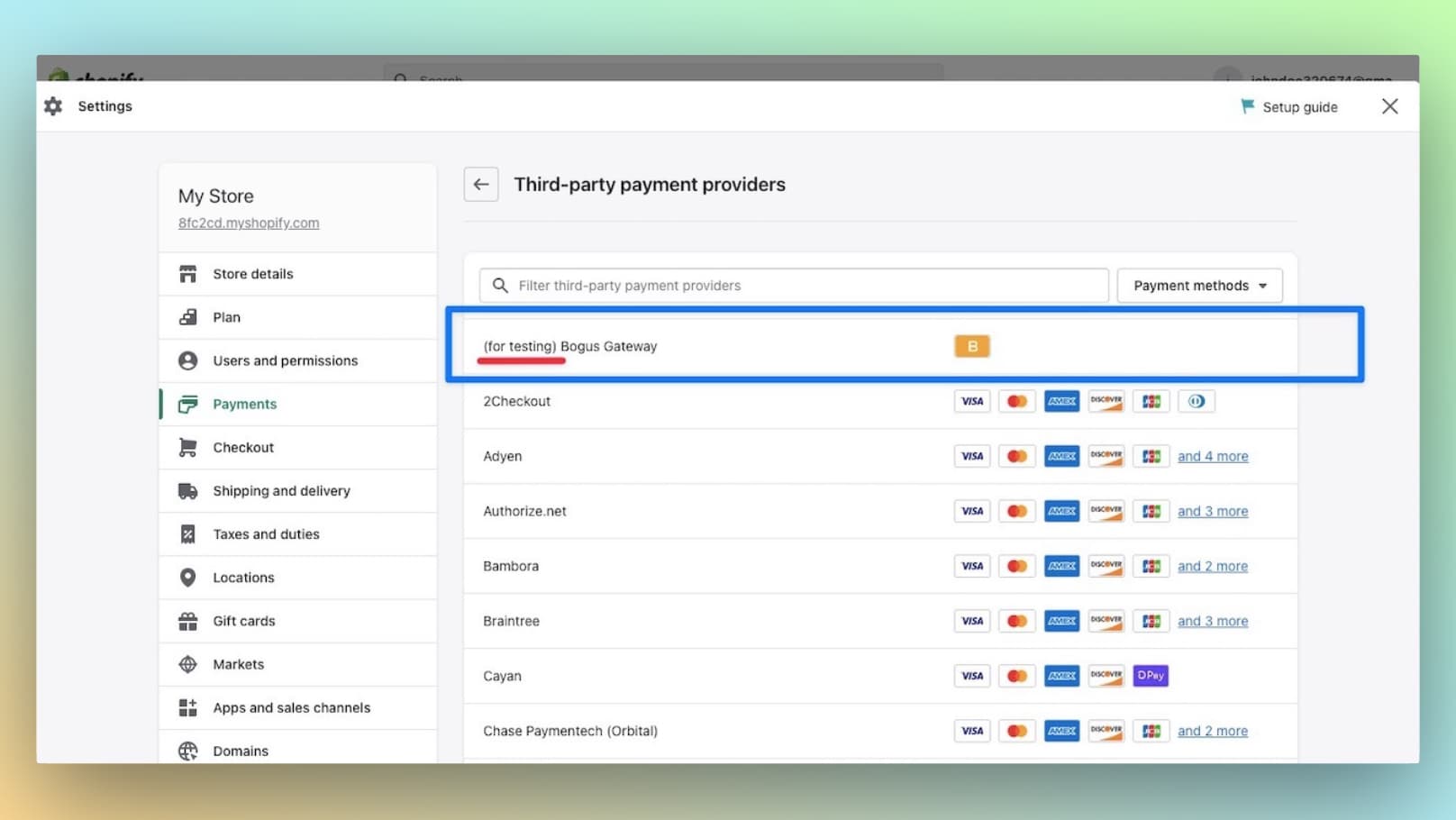
Task: Open Markets settings
Action: point(297,664)
